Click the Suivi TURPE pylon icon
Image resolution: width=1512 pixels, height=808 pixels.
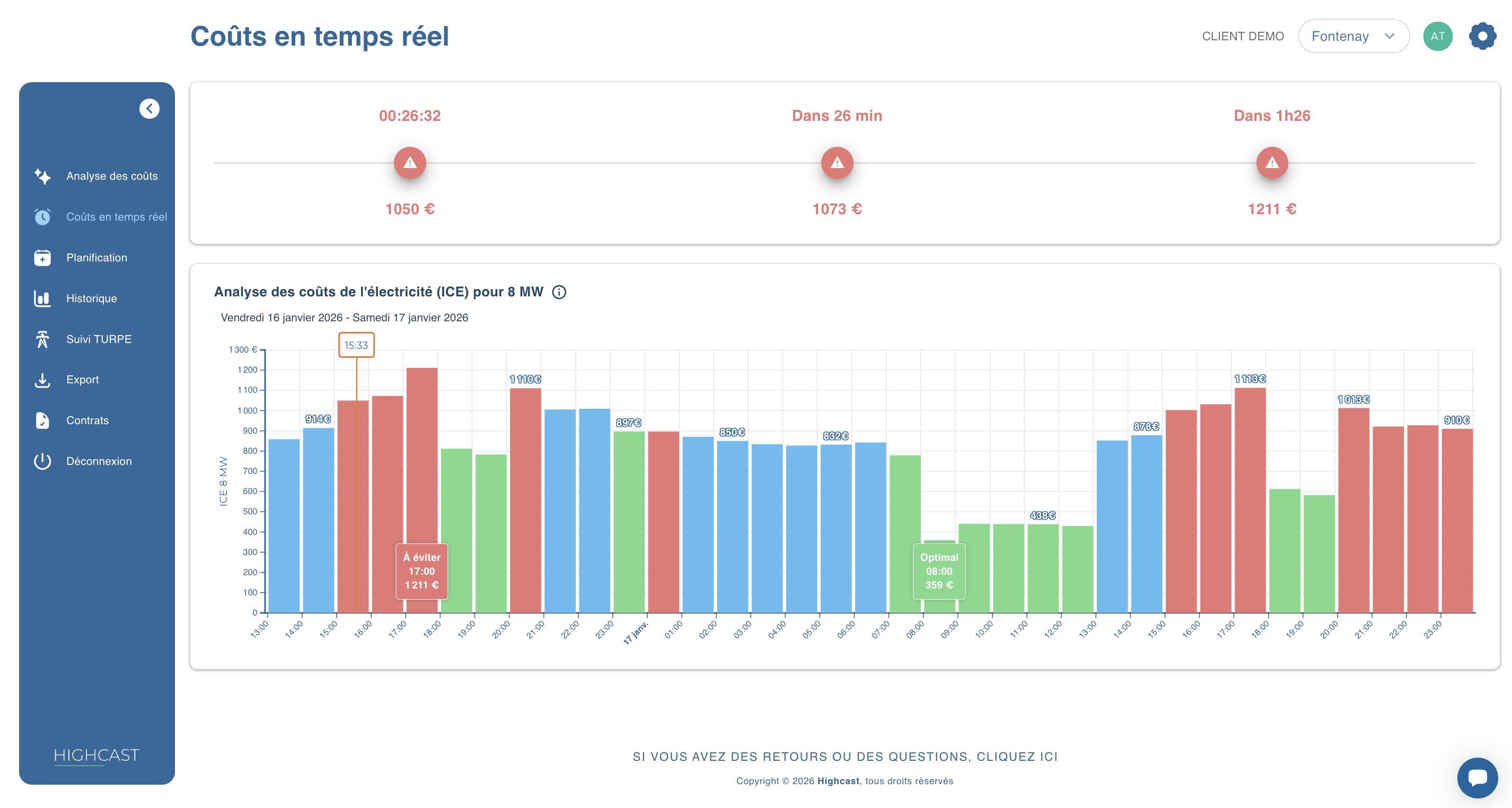pos(42,339)
